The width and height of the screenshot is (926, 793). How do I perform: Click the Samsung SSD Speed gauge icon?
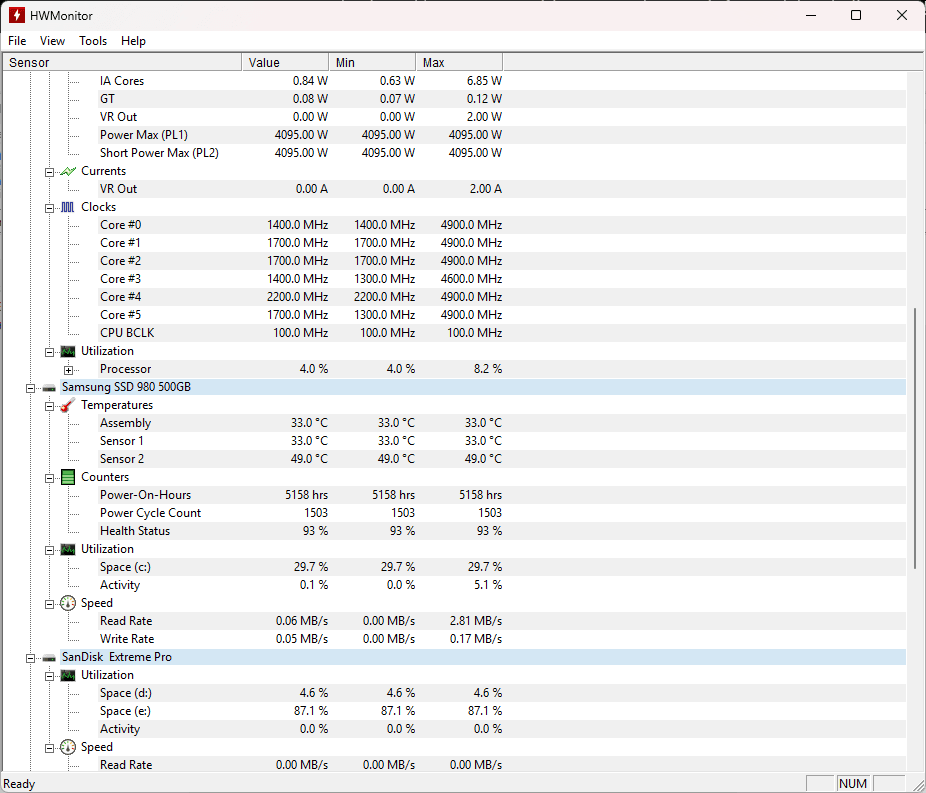click(x=68, y=603)
